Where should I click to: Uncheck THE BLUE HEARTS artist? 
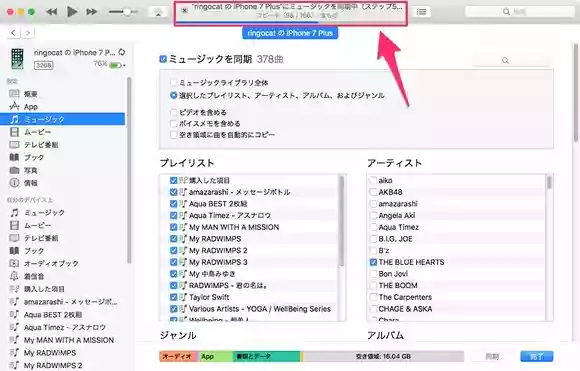tap(373, 262)
